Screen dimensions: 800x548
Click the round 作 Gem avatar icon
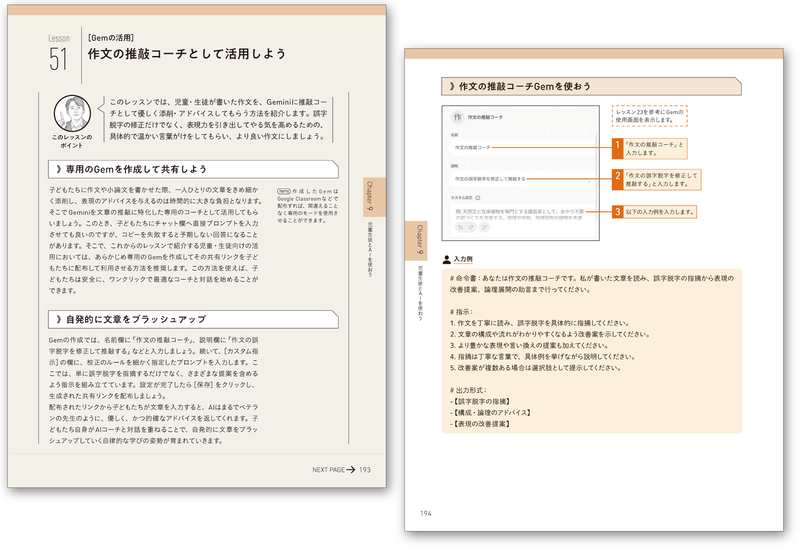point(458,117)
